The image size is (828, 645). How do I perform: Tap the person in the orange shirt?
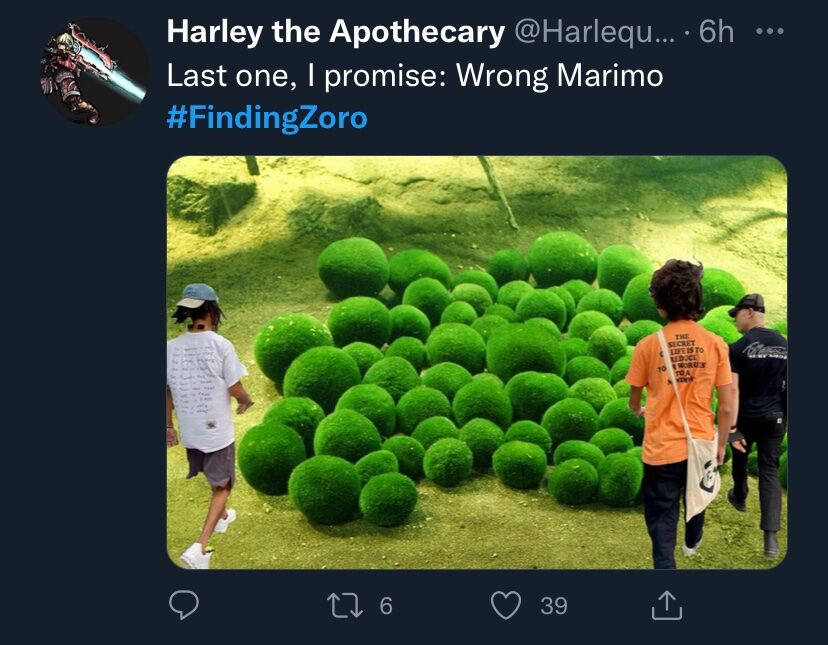pyautogui.click(x=680, y=413)
